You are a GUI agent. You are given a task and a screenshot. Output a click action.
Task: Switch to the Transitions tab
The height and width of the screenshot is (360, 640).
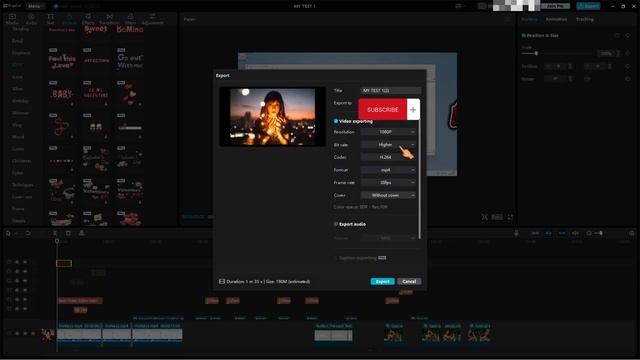pos(109,19)
